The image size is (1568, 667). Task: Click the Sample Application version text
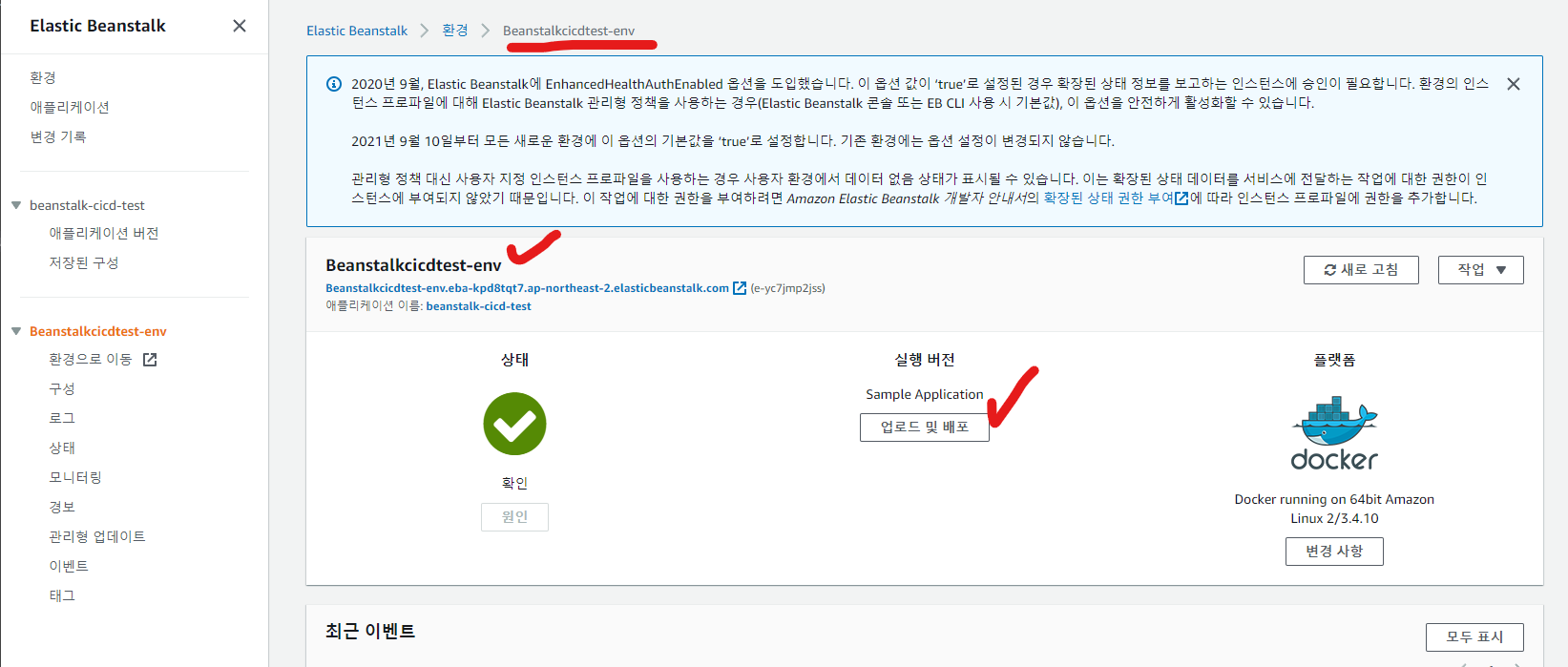(x=925, y=394)
